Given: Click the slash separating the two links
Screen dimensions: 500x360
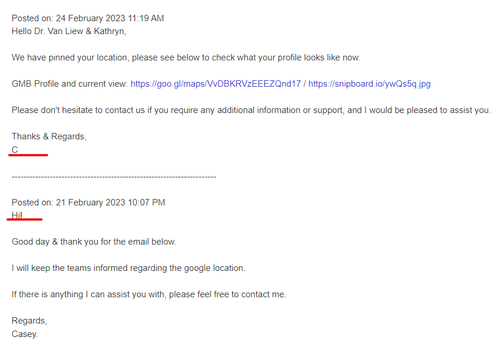Looking at the screenshot, I should [305, 84].
